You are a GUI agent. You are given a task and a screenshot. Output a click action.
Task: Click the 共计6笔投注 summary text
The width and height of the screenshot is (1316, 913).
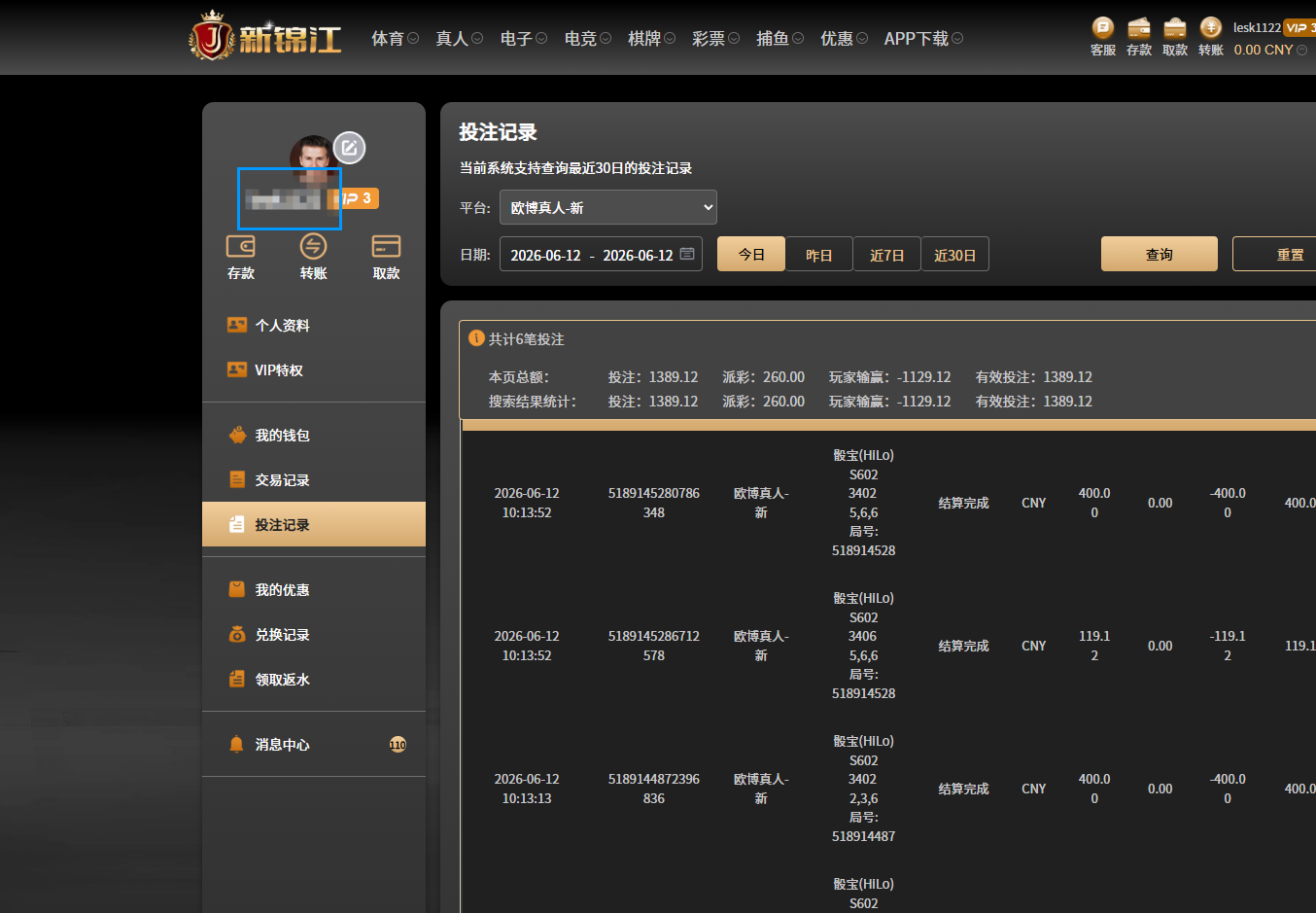[526, 339]
